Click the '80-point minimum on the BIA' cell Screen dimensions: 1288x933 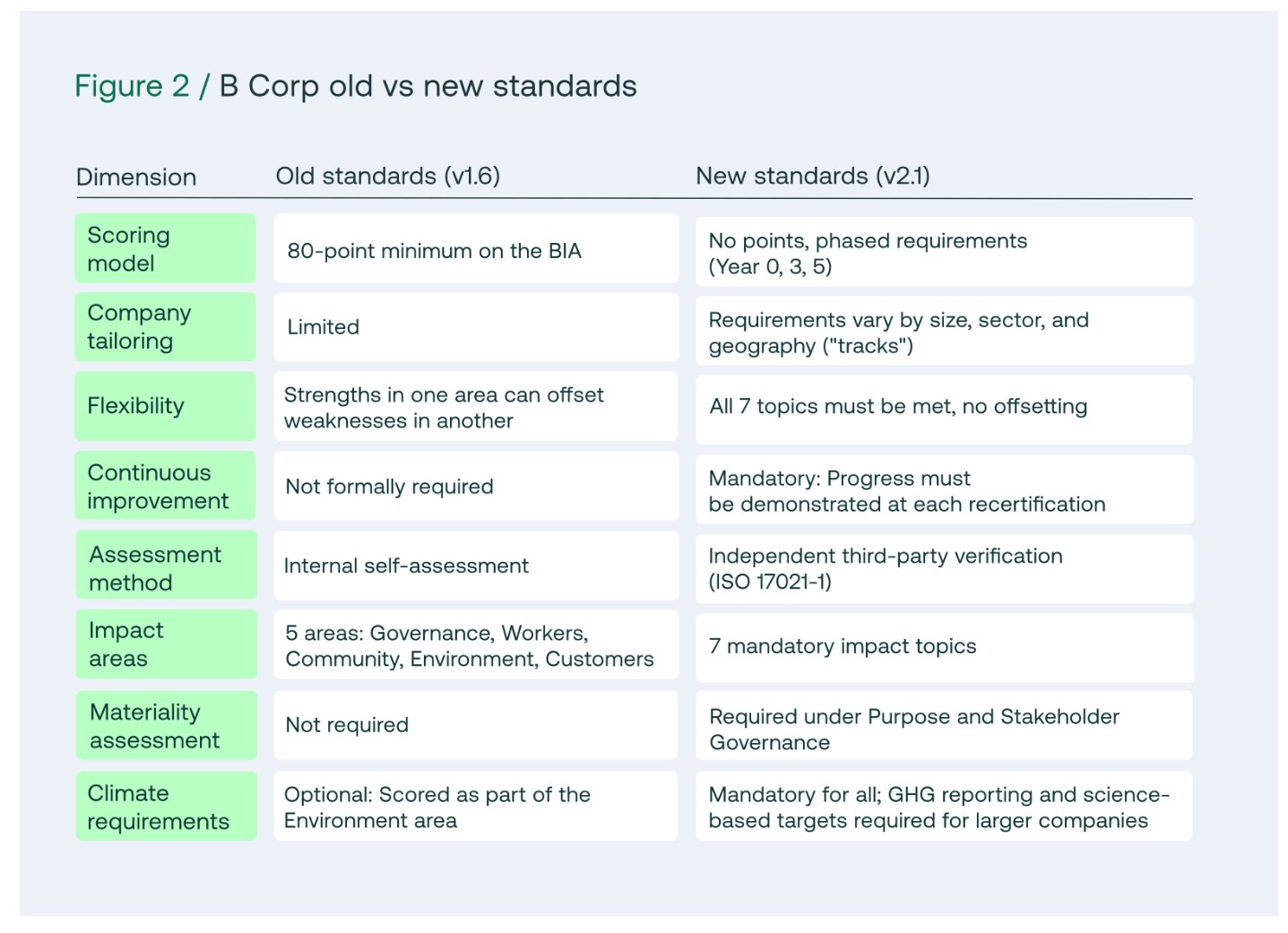tap(476, 250)
